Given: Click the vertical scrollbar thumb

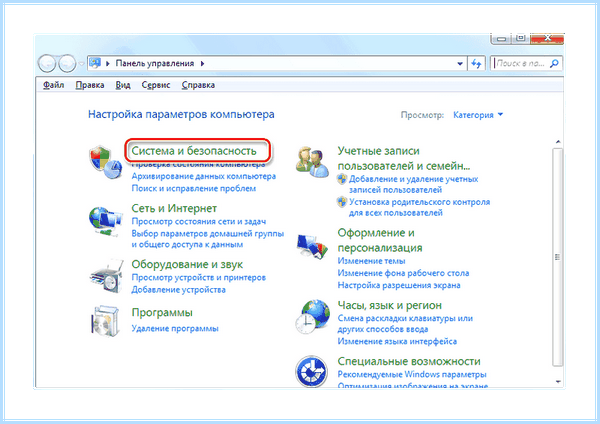Looking at the screenshot, I should coord(558,257).
